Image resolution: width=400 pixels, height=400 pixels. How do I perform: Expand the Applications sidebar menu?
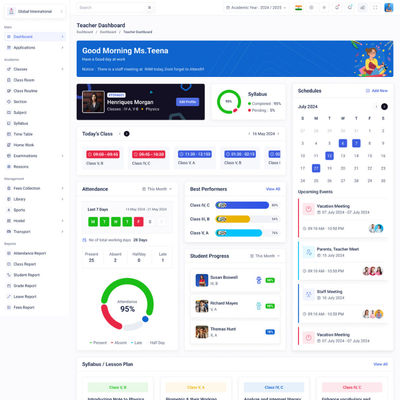pyautogui.click(x=35, y=48)
